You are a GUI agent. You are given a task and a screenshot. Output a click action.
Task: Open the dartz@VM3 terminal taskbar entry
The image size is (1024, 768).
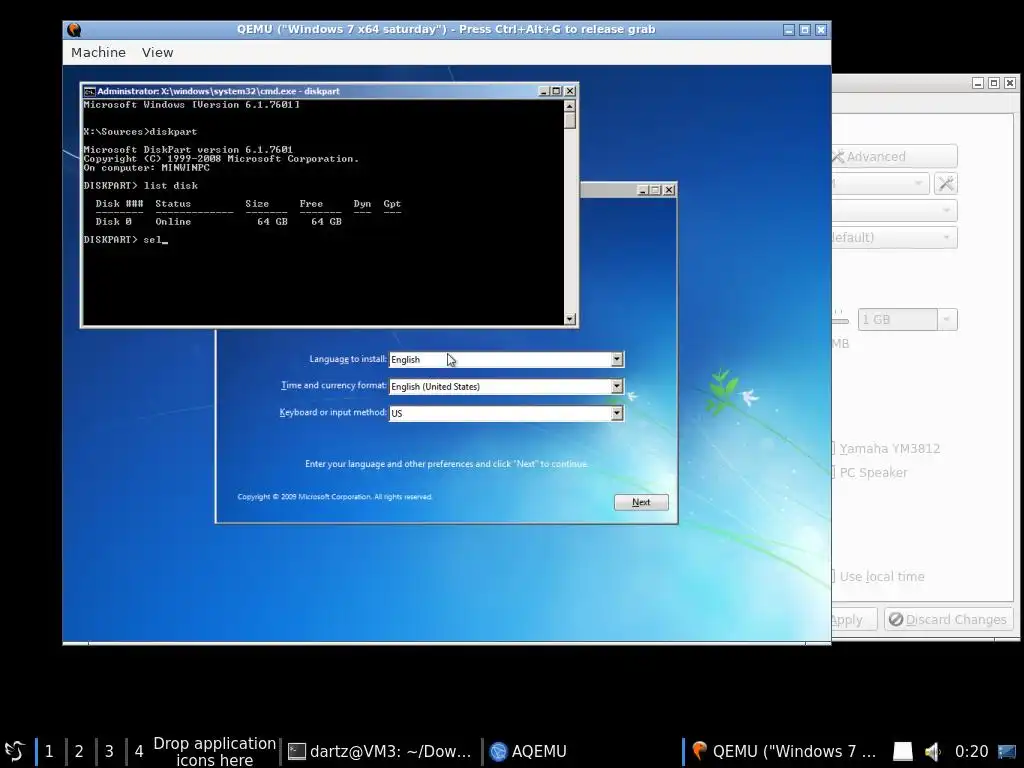click(x=380, y=751)
